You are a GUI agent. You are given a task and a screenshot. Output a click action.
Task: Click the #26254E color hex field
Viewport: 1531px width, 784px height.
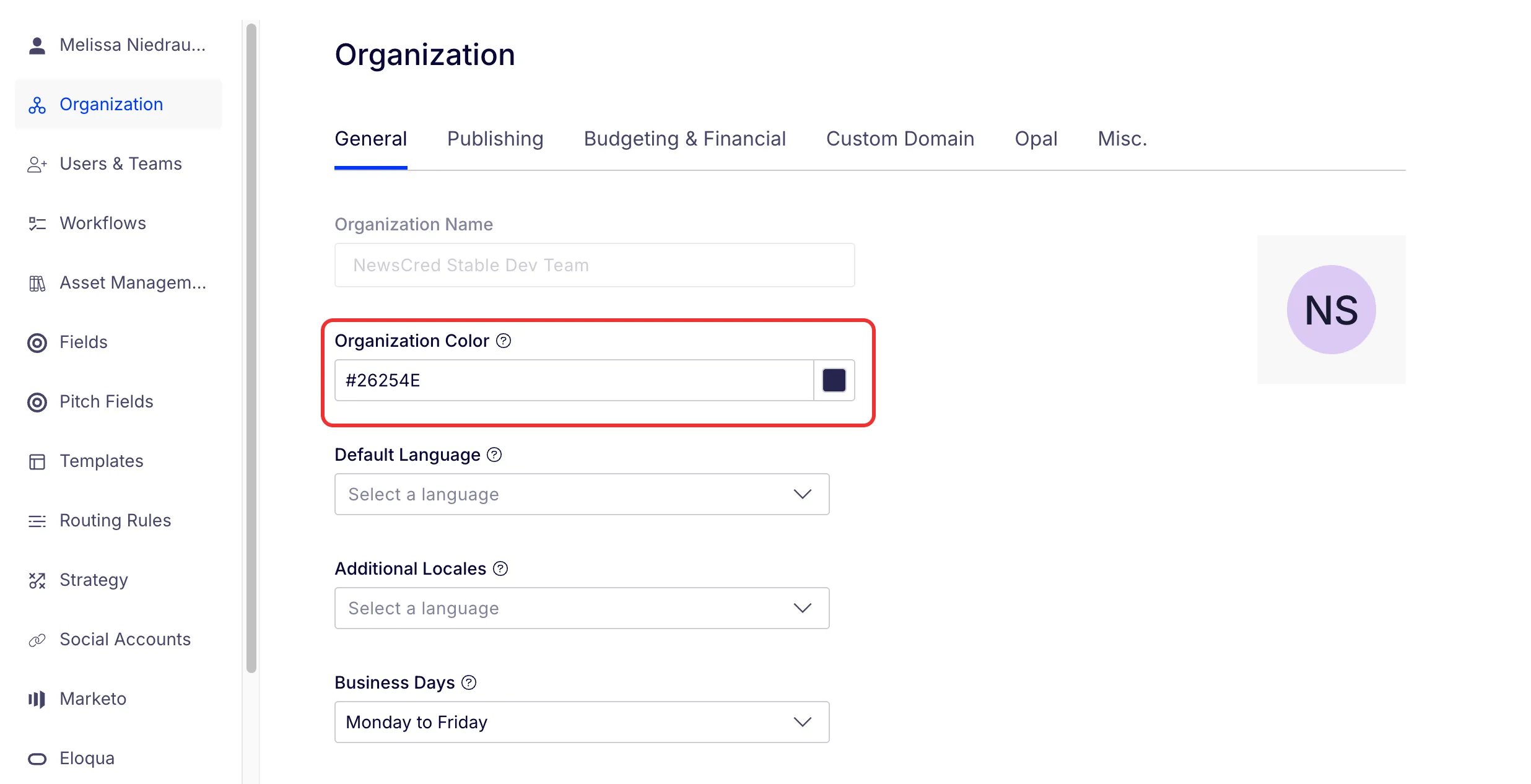point(574,380)
